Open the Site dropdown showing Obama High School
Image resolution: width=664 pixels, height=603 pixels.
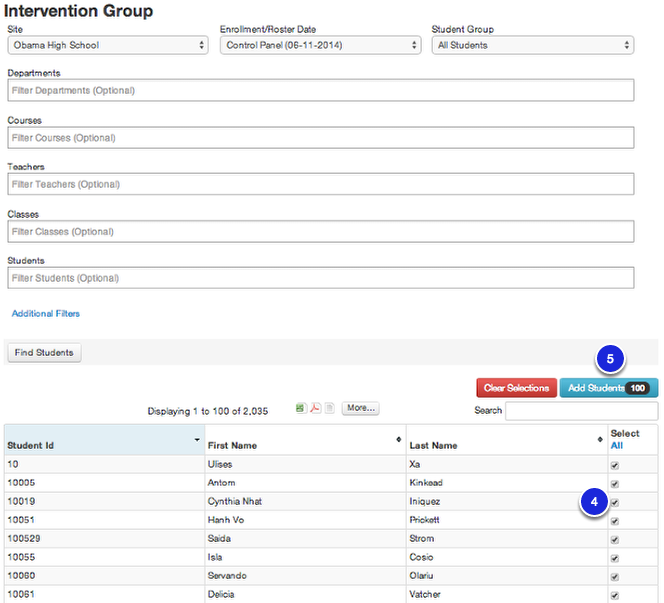click(108, 45)
